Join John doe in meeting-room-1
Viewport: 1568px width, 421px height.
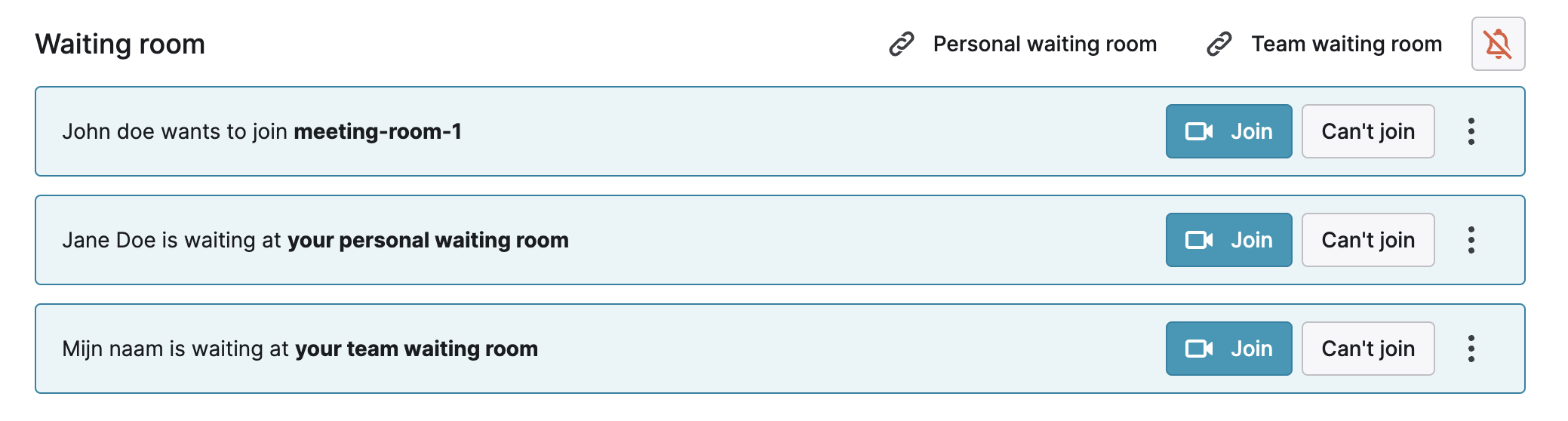tap(1229, 131)
